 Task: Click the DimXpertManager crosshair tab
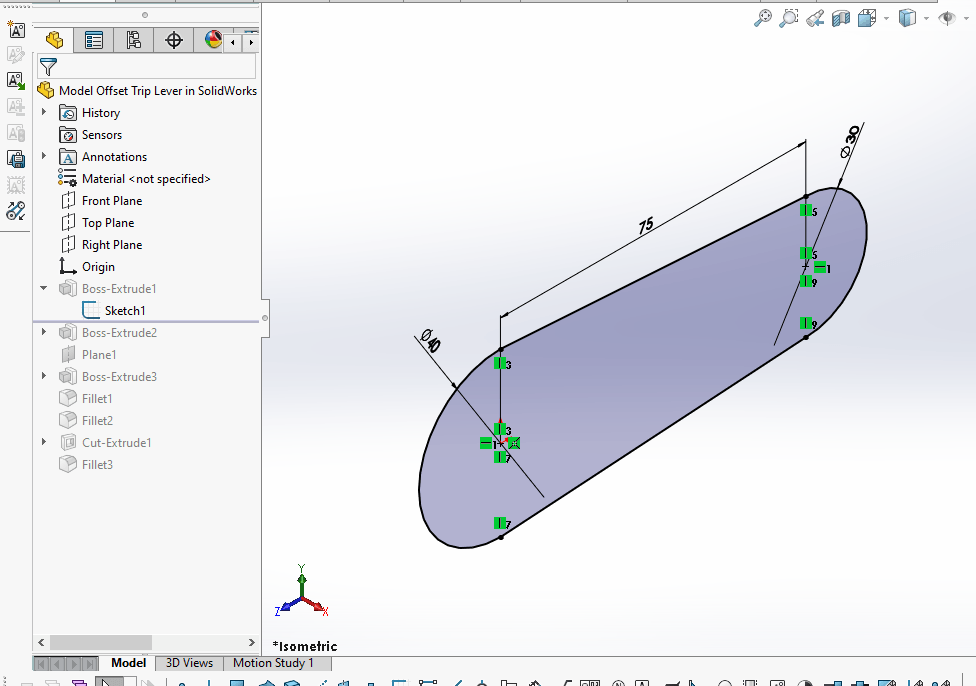(173, 40)
